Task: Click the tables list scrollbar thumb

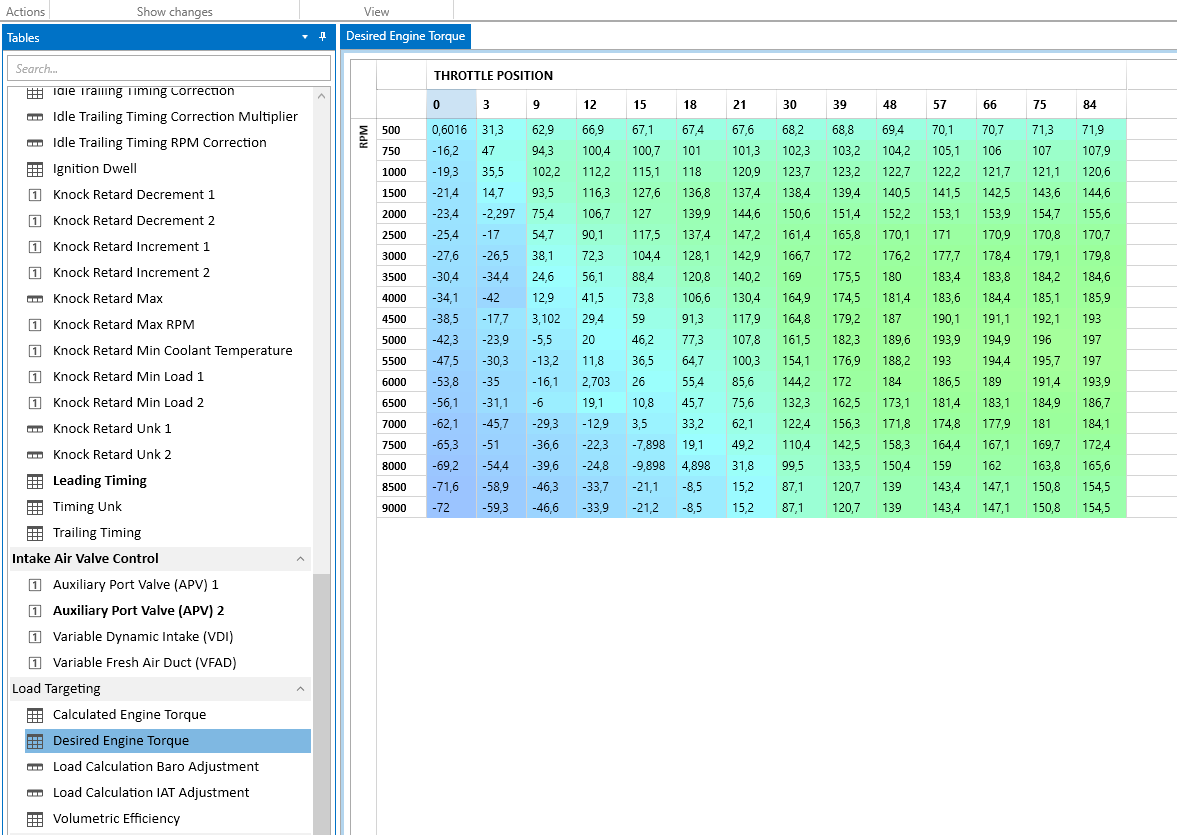Action: pos(321,704)
